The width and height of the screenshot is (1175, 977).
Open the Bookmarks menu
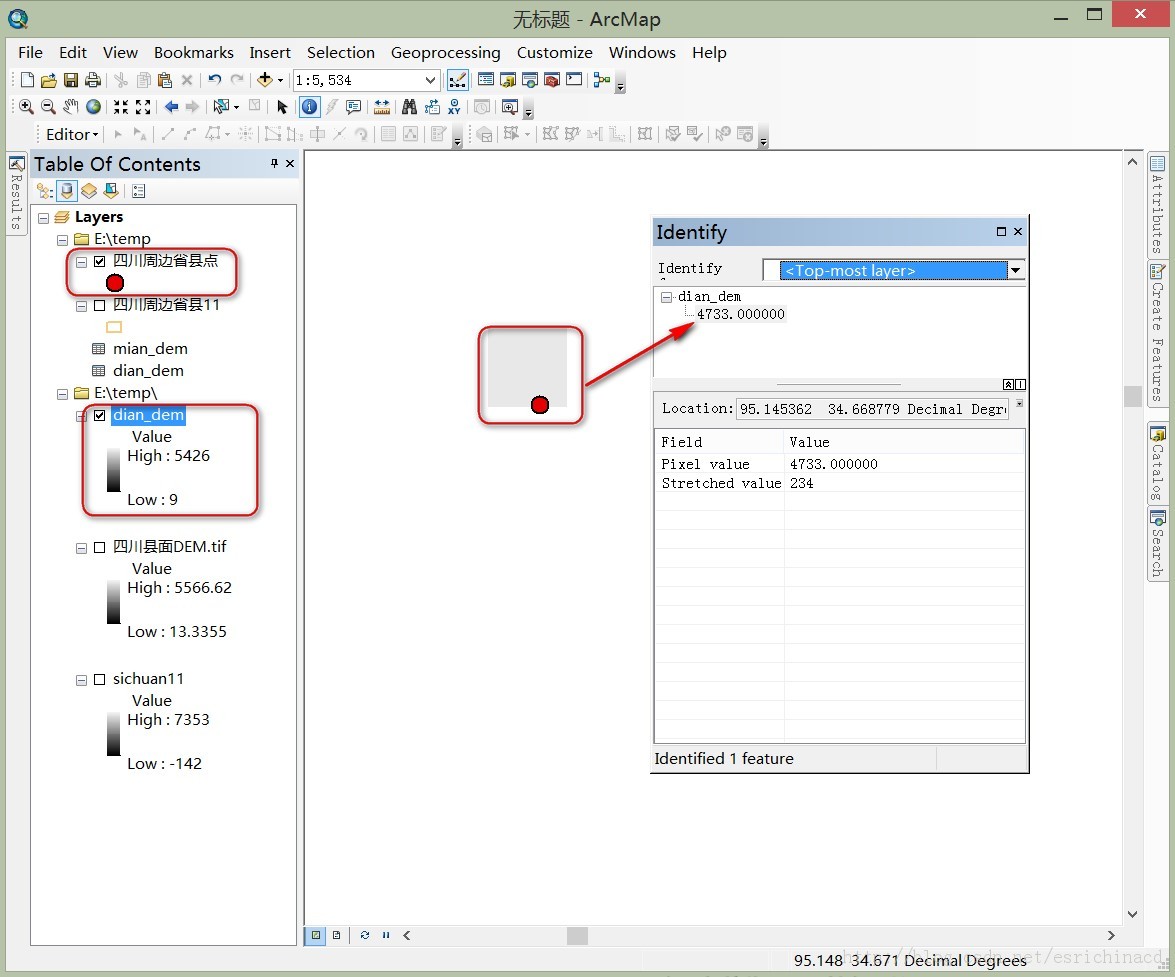point(193,52)
